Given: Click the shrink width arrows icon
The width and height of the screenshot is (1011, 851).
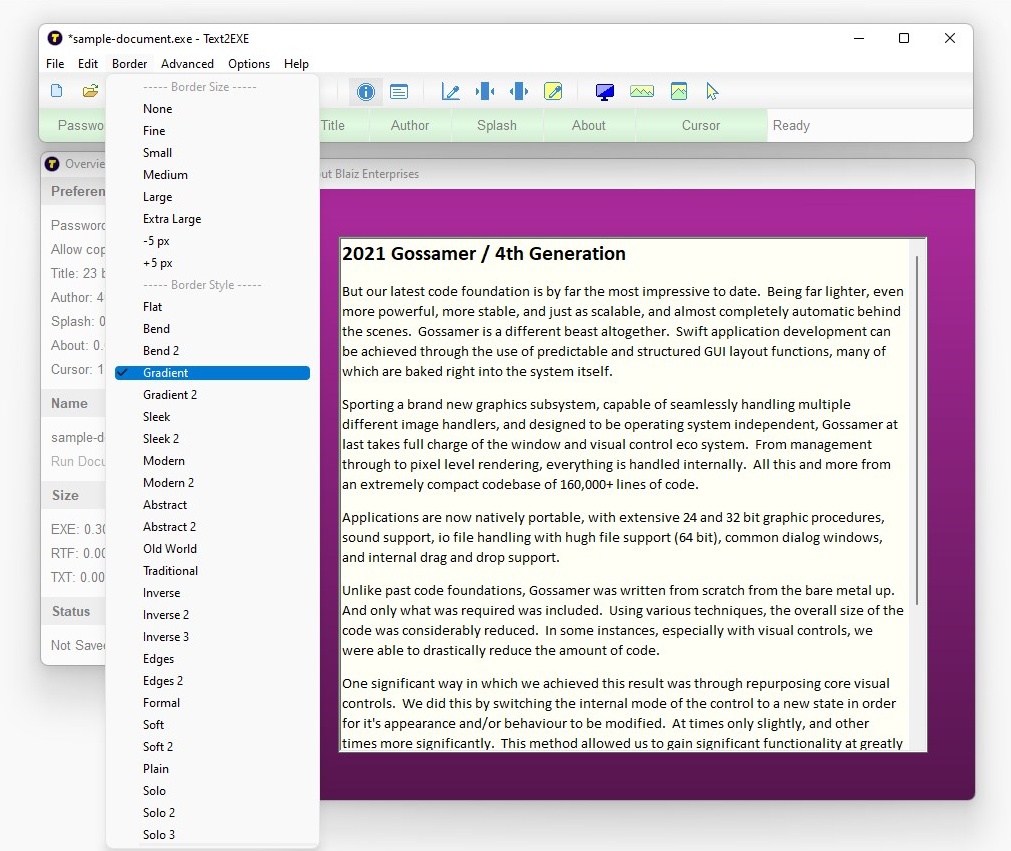Looking at the screenshot, I should [x=485, y=92].
